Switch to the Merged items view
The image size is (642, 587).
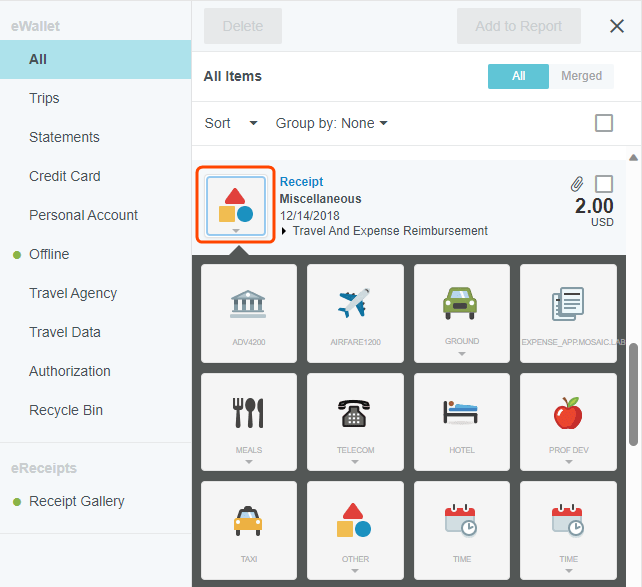pyautogui.click(x=581, y=76)
